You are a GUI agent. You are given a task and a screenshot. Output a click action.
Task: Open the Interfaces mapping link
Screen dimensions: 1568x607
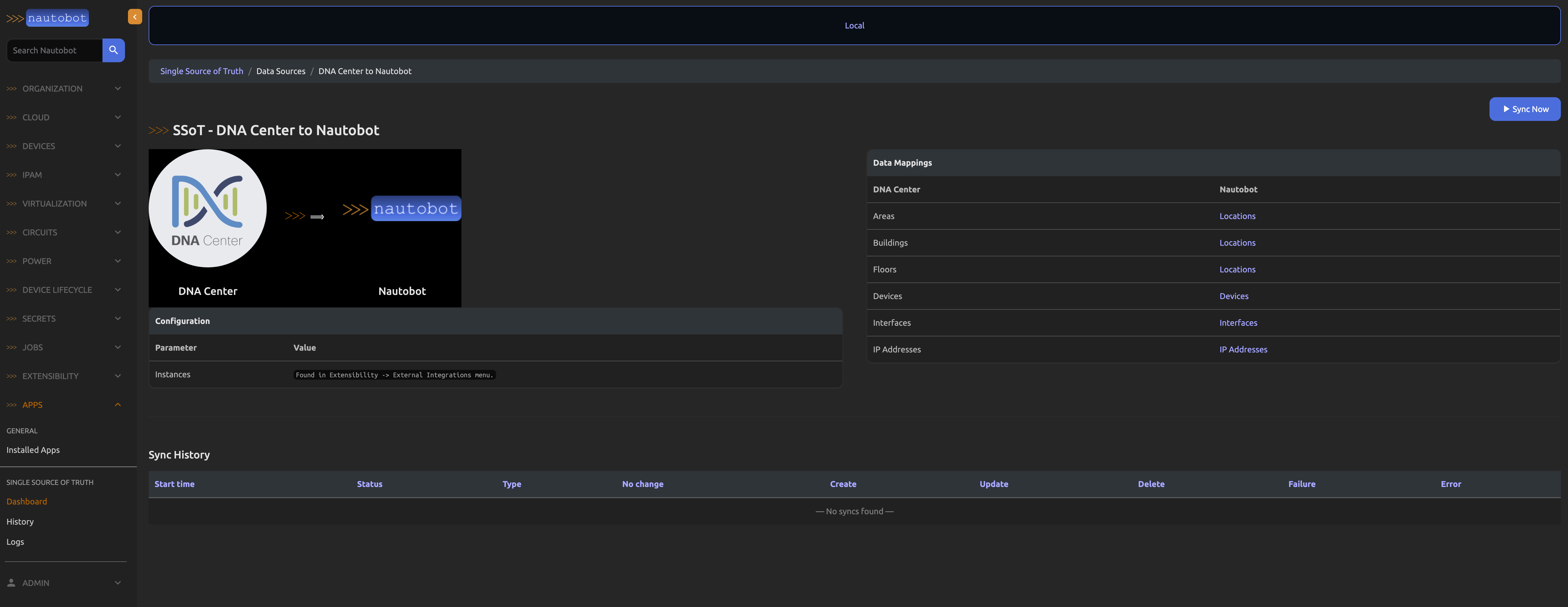tap(1237, 323)
